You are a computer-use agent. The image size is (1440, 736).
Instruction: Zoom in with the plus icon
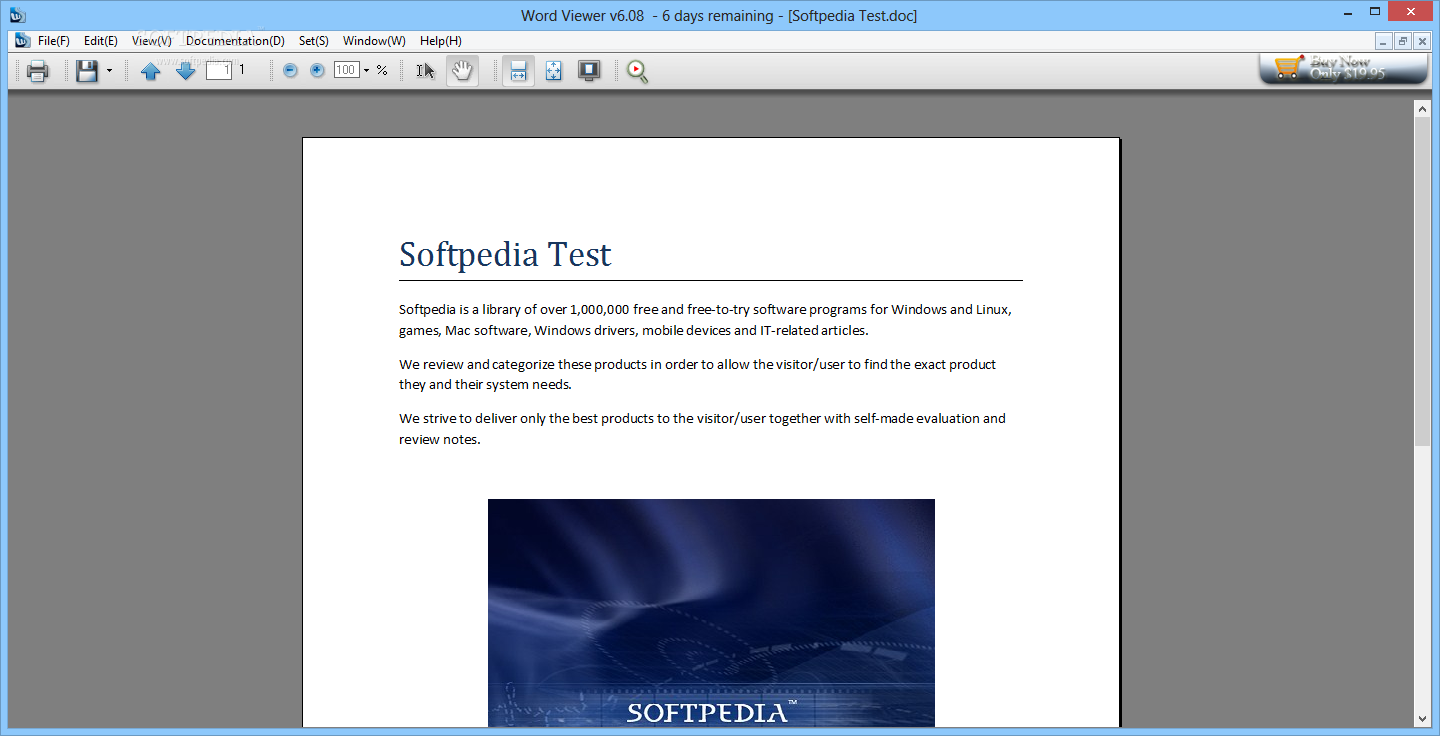(317, 70)
